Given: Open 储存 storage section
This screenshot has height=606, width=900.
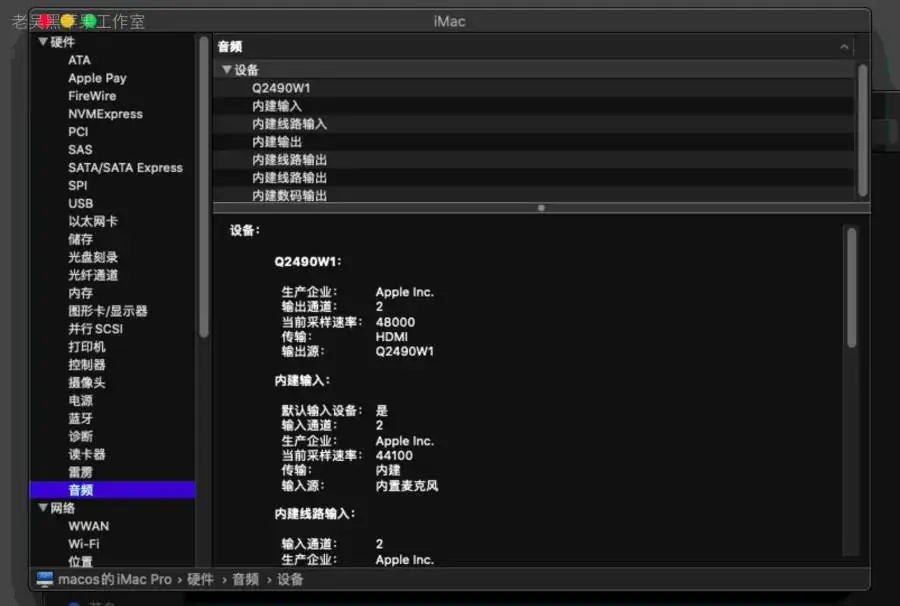Looking at the screenshot, I should 80,239.
